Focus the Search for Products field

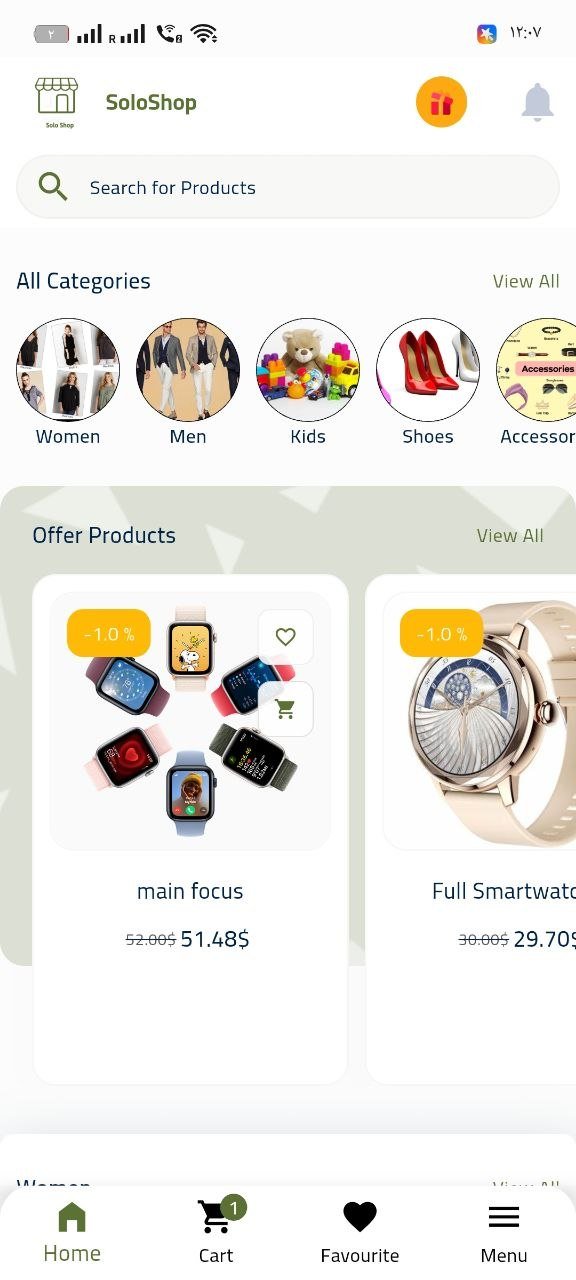click(288, 187)
